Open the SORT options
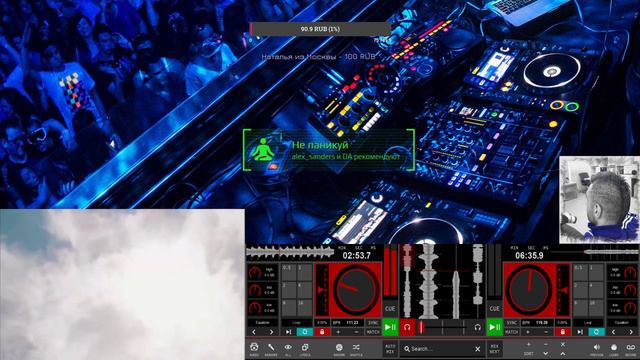Screen dimensions: 640x360 (529, 353)
